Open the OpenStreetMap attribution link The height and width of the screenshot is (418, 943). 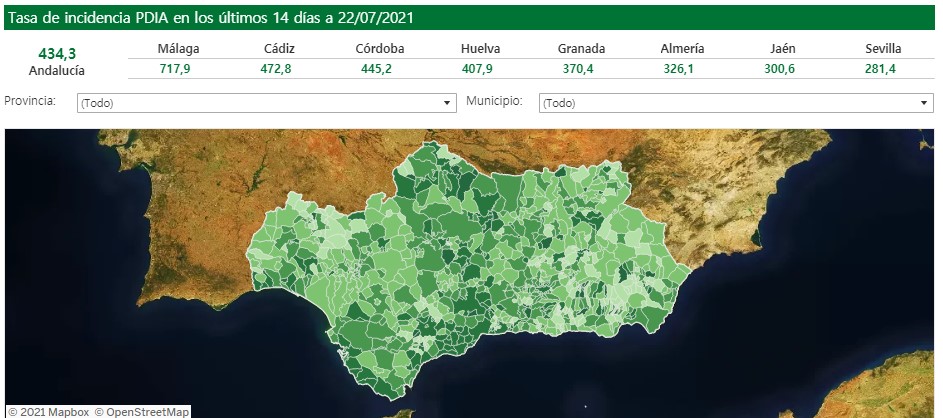tap(142, 412)
